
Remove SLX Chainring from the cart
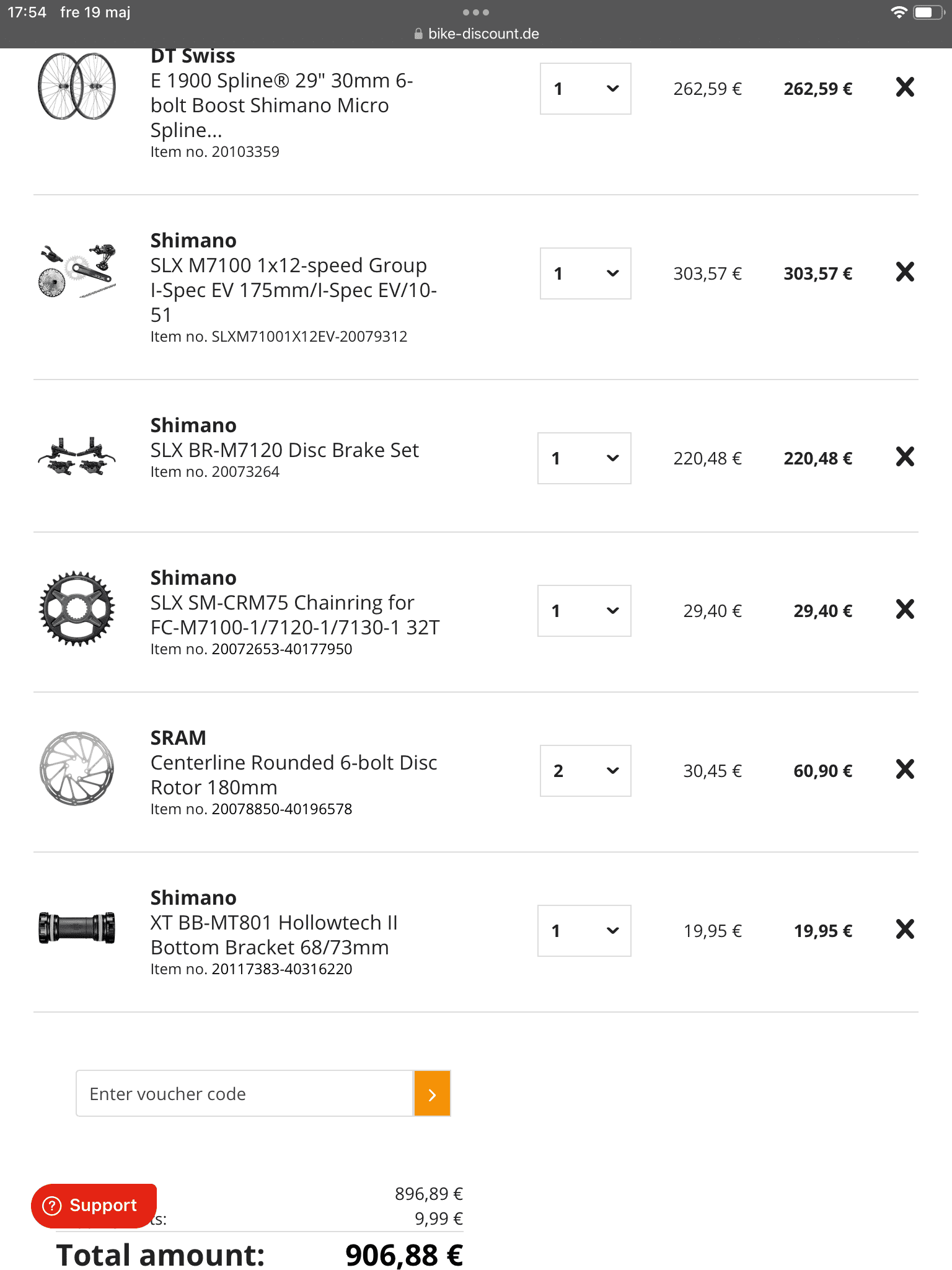905,610
